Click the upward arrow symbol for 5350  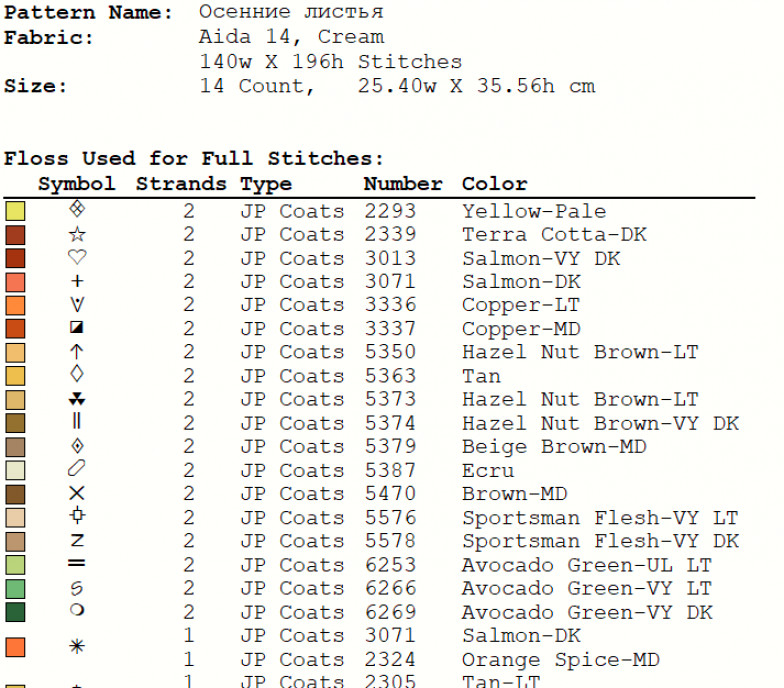76,352
